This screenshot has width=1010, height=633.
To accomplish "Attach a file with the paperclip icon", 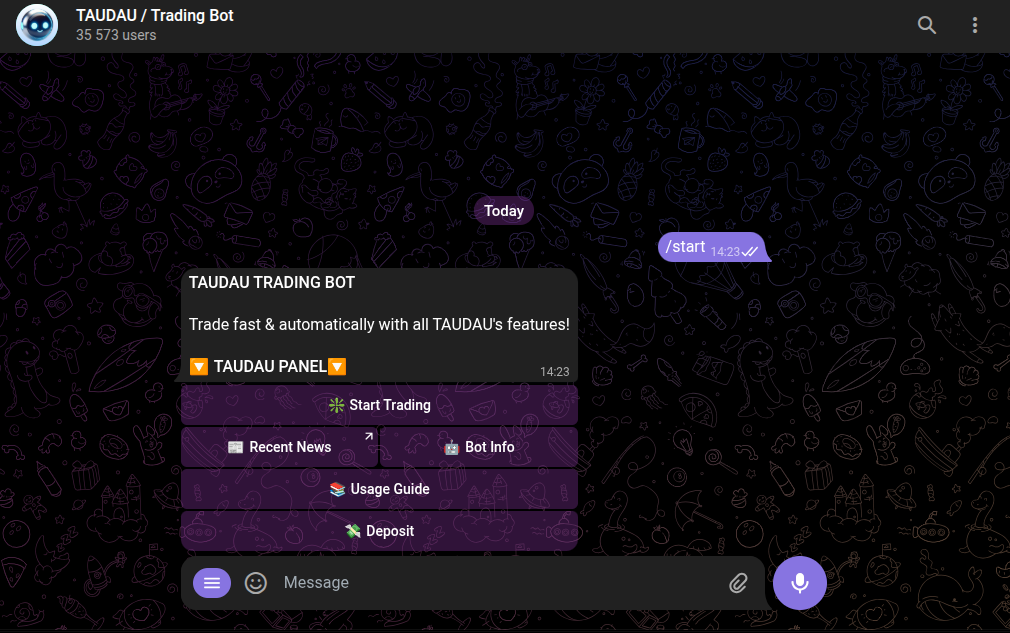I will [x=738, y=583].
